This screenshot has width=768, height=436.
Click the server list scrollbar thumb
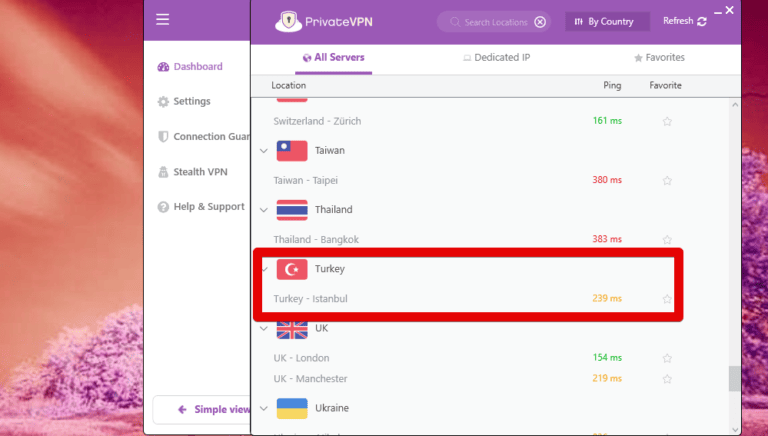click(x=735, y=378)
